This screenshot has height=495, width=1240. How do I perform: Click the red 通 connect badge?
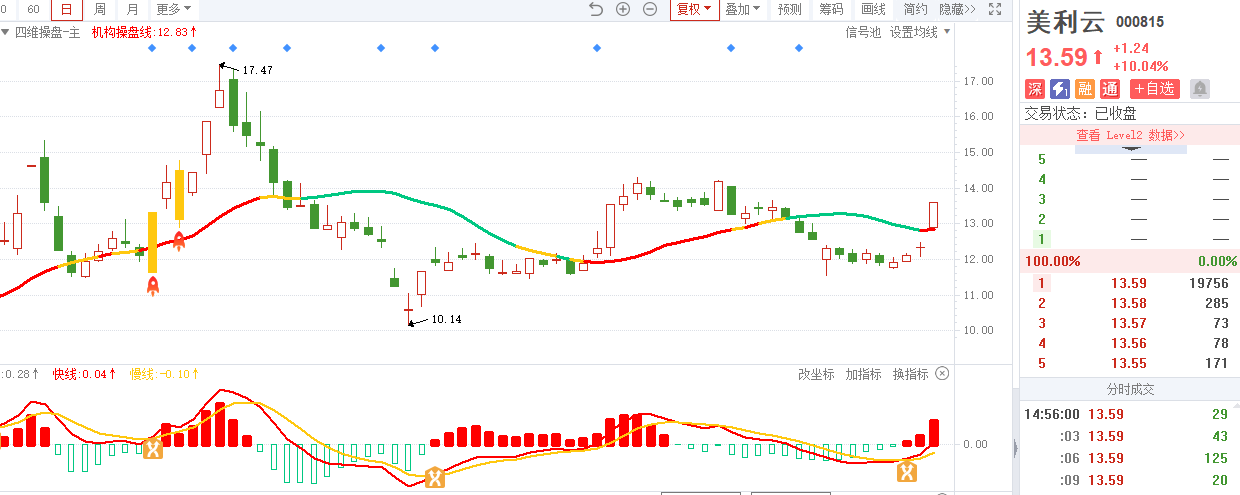[1110, 89]
